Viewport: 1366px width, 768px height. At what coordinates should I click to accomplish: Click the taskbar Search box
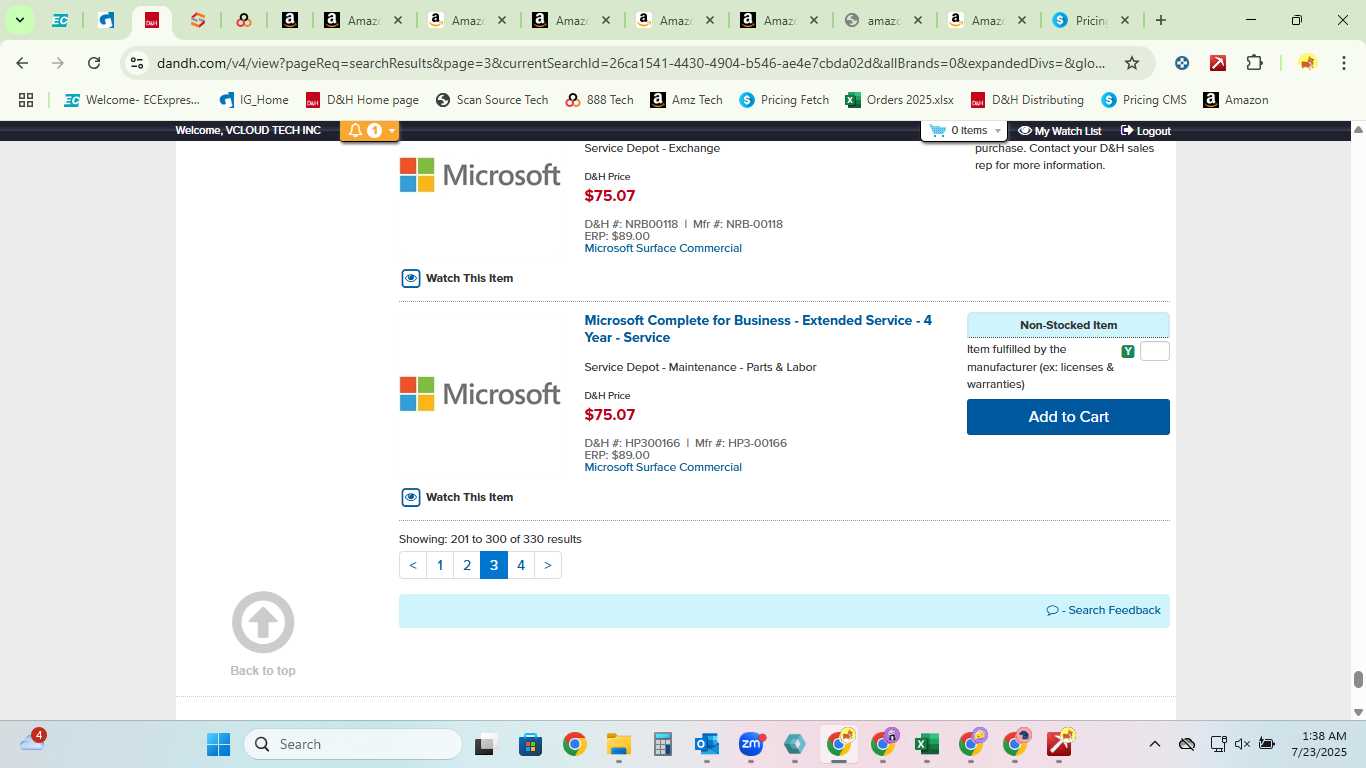coord(353,744)
